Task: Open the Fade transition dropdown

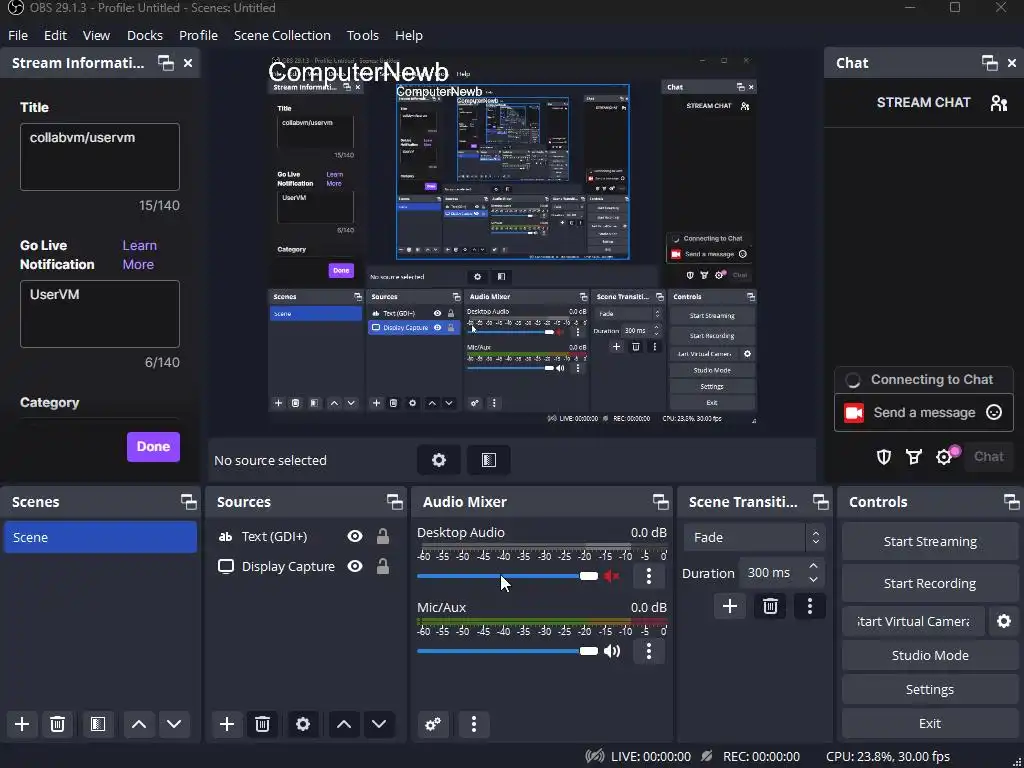Action: coord(754,537)
